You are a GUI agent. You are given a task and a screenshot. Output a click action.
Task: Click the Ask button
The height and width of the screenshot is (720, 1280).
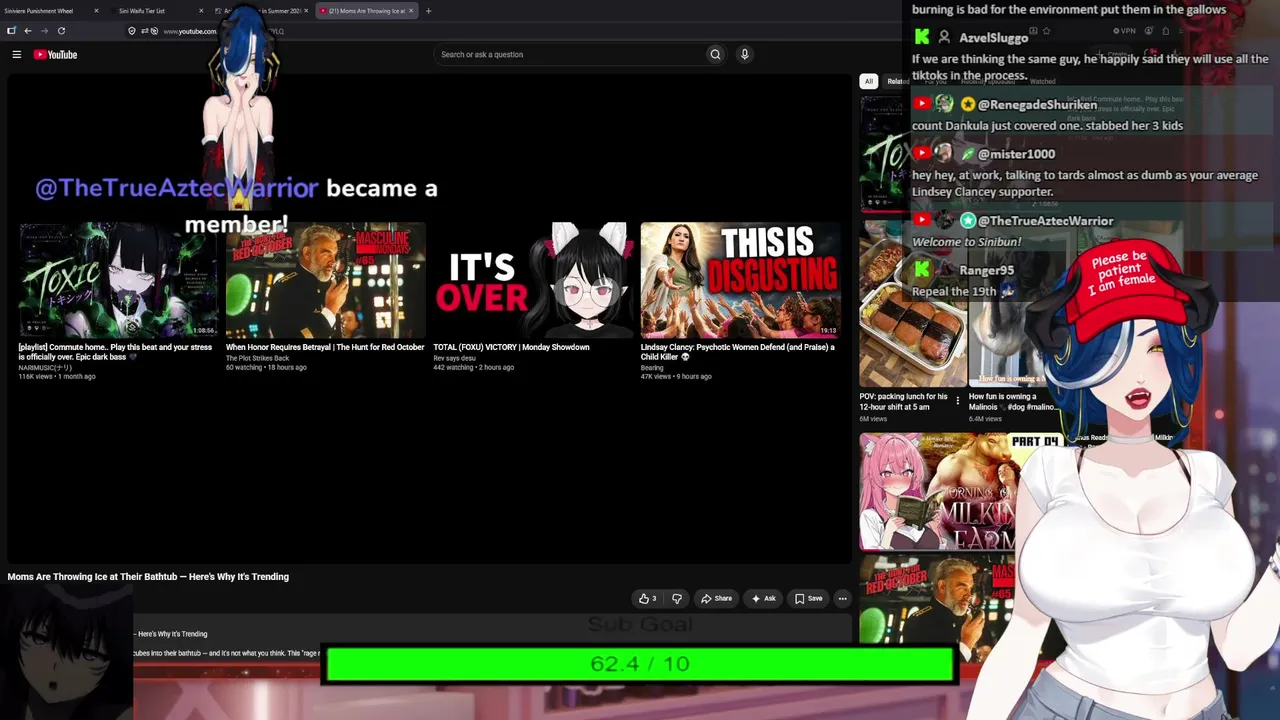[x=764, y=599]
